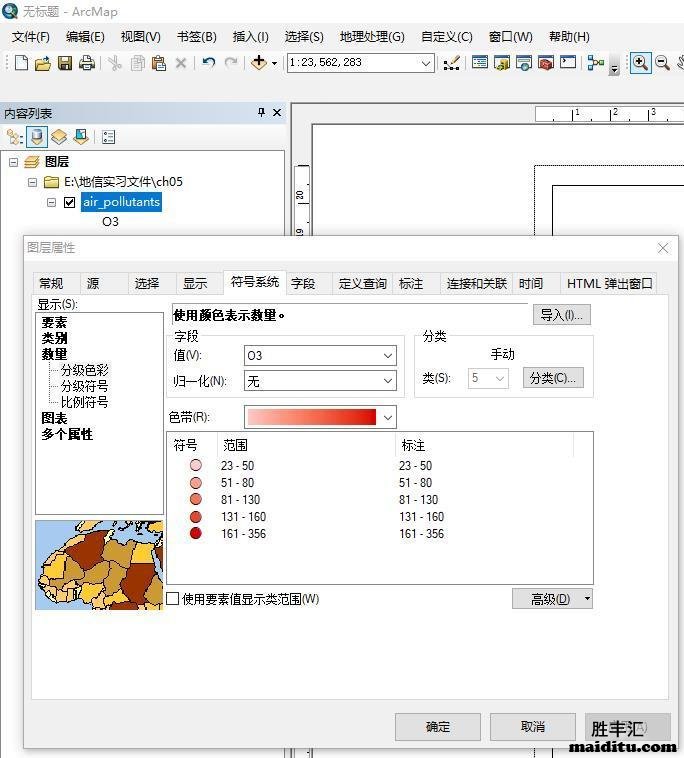This screenshot has height=758, width=684.
Task: Open the Add Data dropdown arrow
Action: coord(275,63)
